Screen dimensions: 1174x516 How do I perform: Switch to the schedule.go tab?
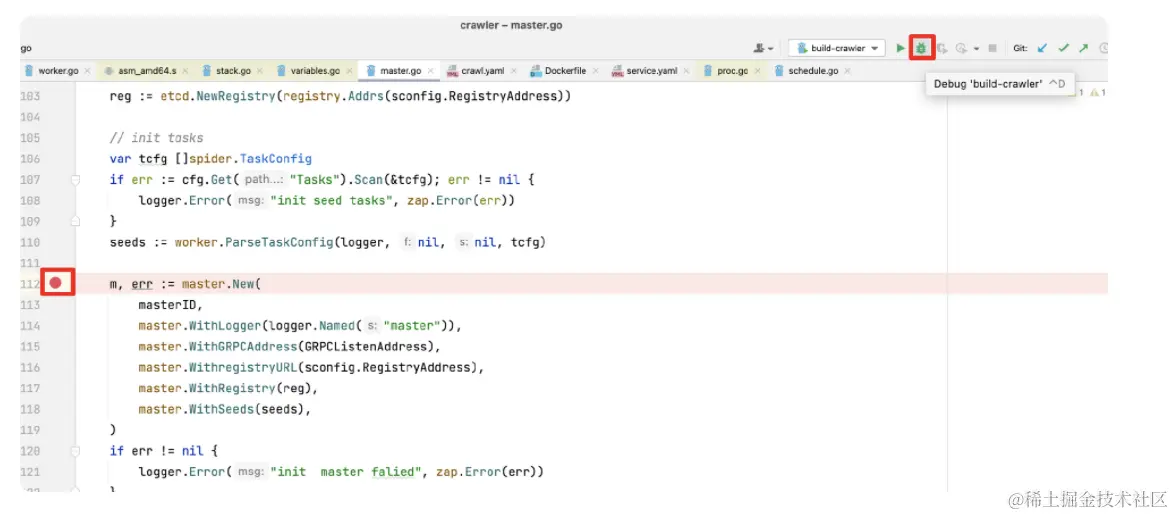click(x=812, y=71)
